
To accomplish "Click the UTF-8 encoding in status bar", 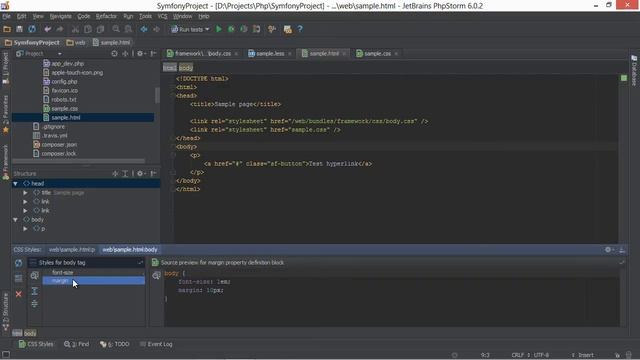I will pyautogui.click(x=541, y=355).
